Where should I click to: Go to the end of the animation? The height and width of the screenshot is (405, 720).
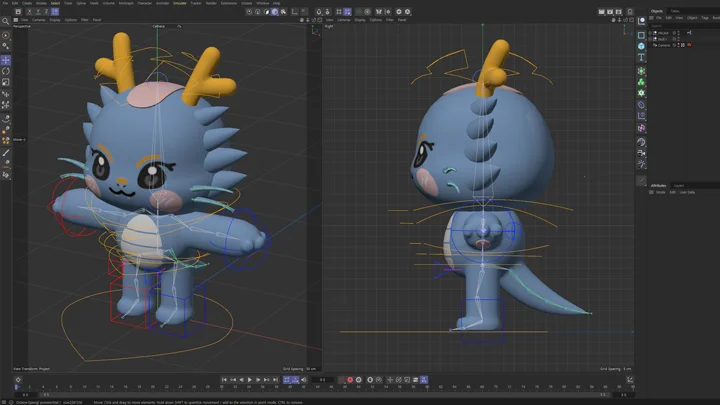pyautogui.click(x=275, y=380)
